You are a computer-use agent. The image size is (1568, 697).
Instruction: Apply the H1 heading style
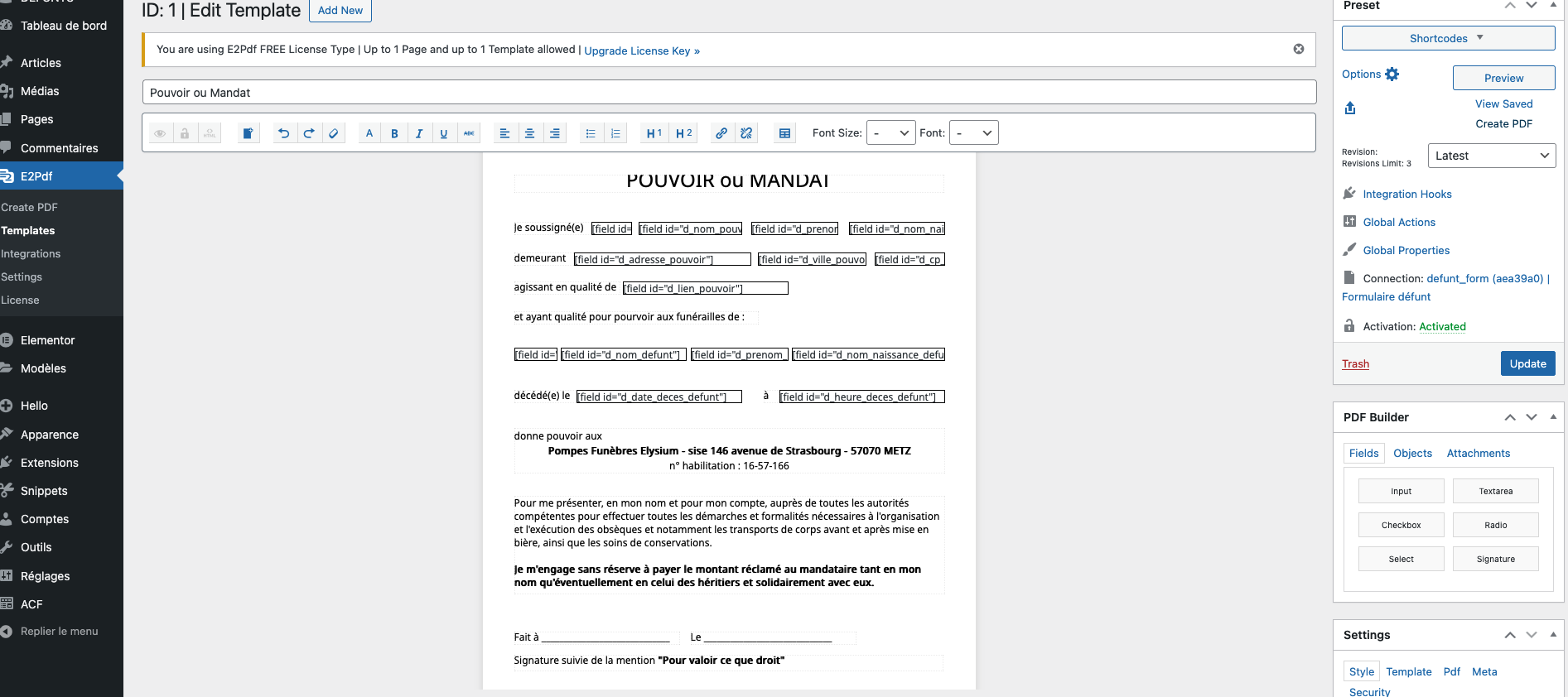(x=654, y=133)
